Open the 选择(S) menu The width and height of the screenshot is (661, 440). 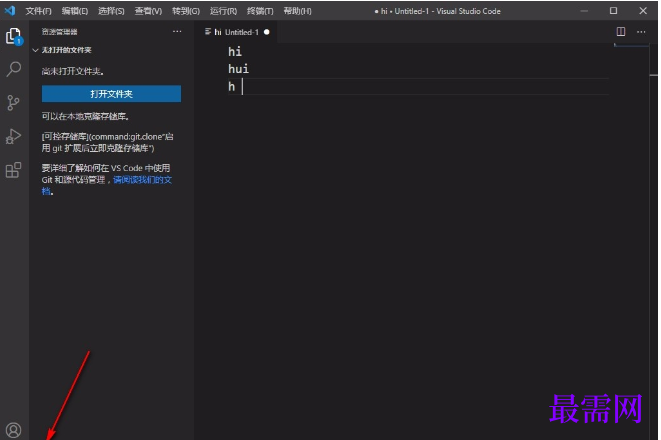(x=111, y=11)
